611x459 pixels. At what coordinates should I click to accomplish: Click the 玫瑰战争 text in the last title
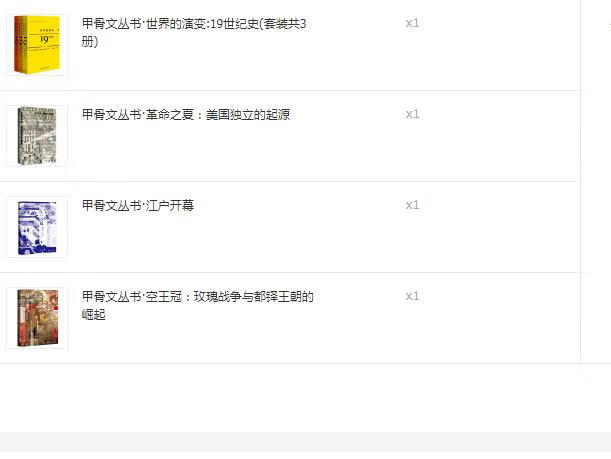tap(217, 297)
